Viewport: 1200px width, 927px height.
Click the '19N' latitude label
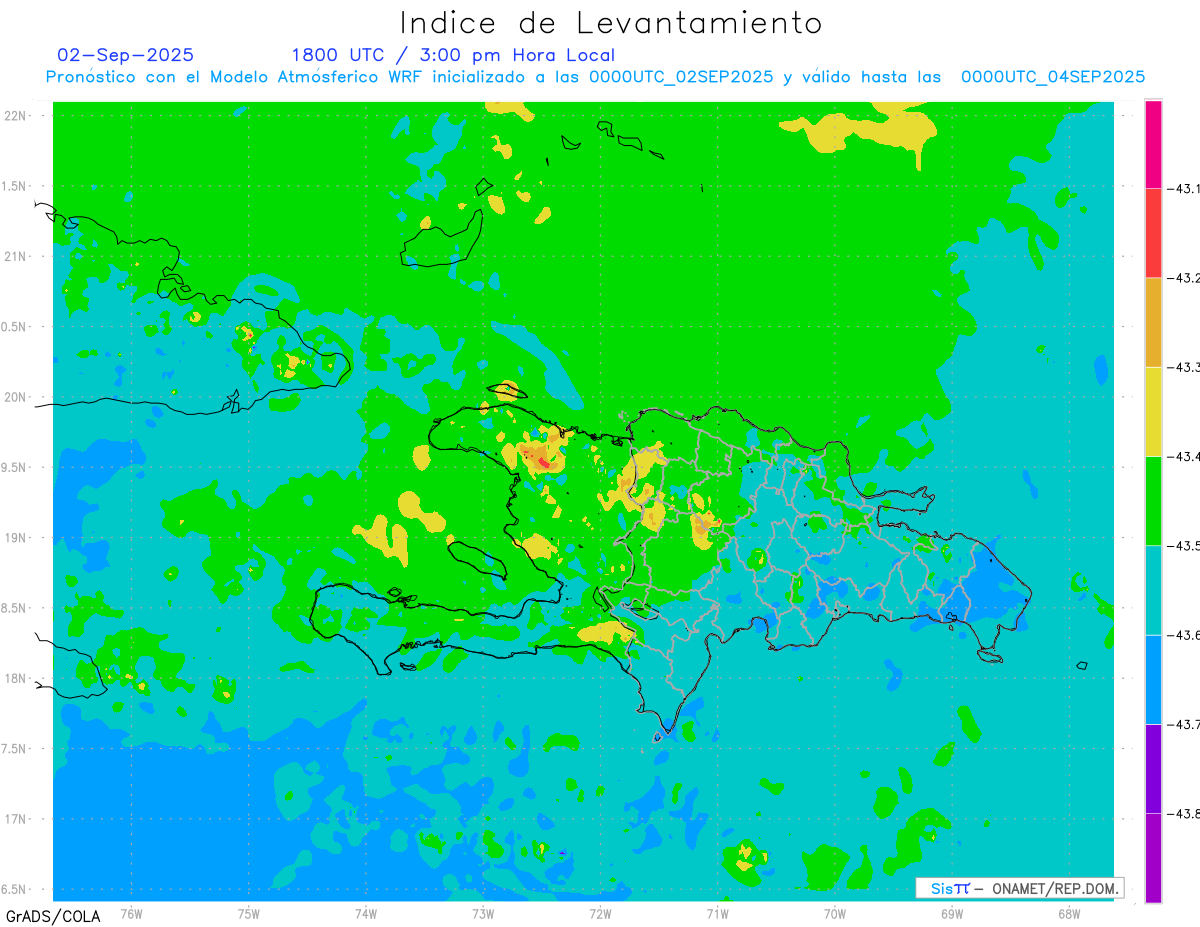point(16,538)
